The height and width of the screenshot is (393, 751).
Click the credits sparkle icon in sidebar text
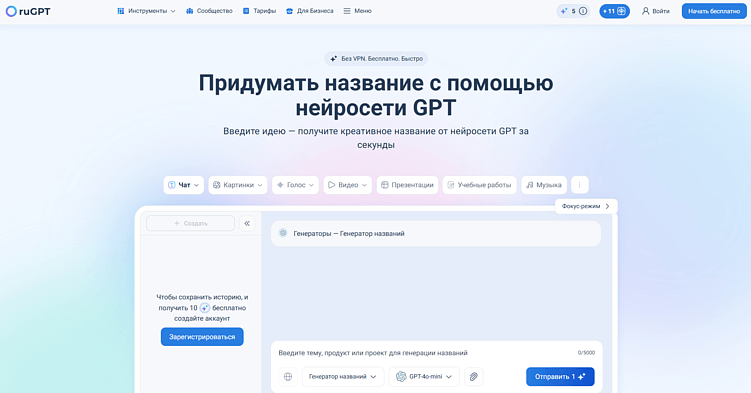point(205,308)
